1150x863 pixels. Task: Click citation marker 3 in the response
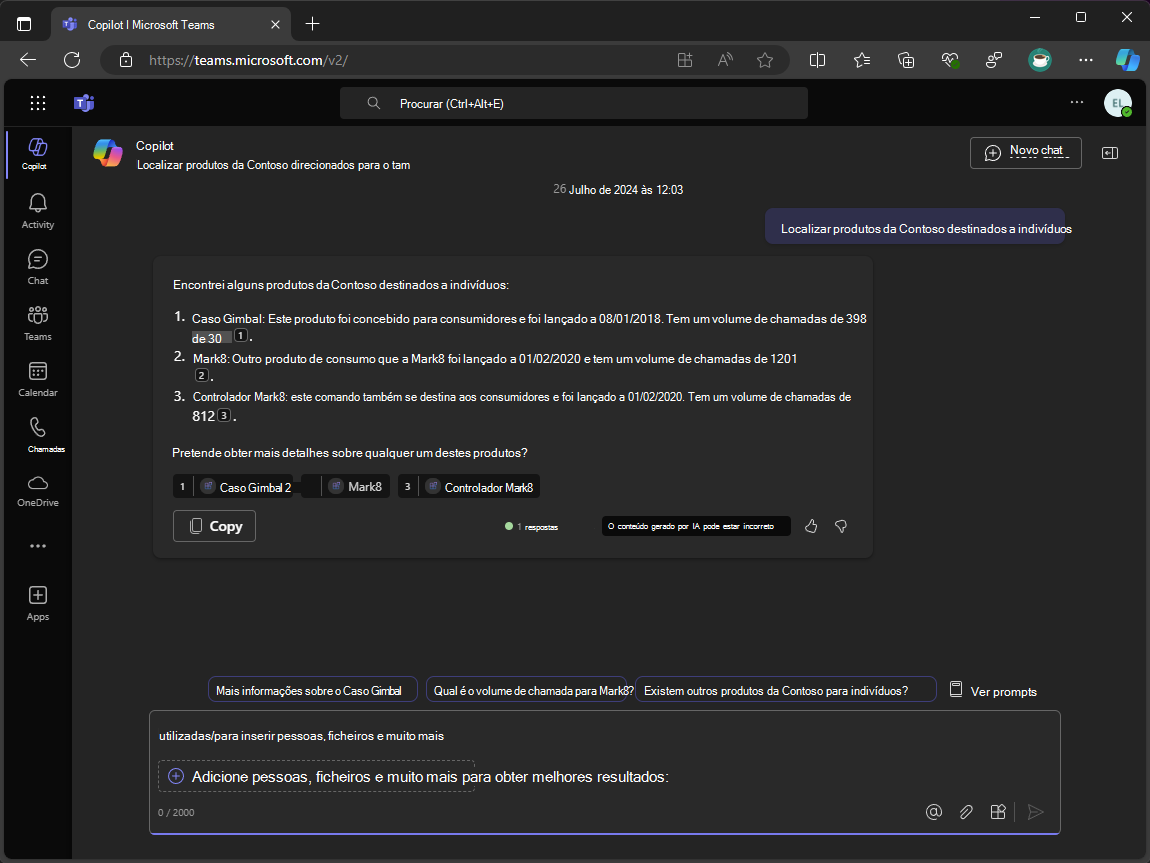coord(224,415)
